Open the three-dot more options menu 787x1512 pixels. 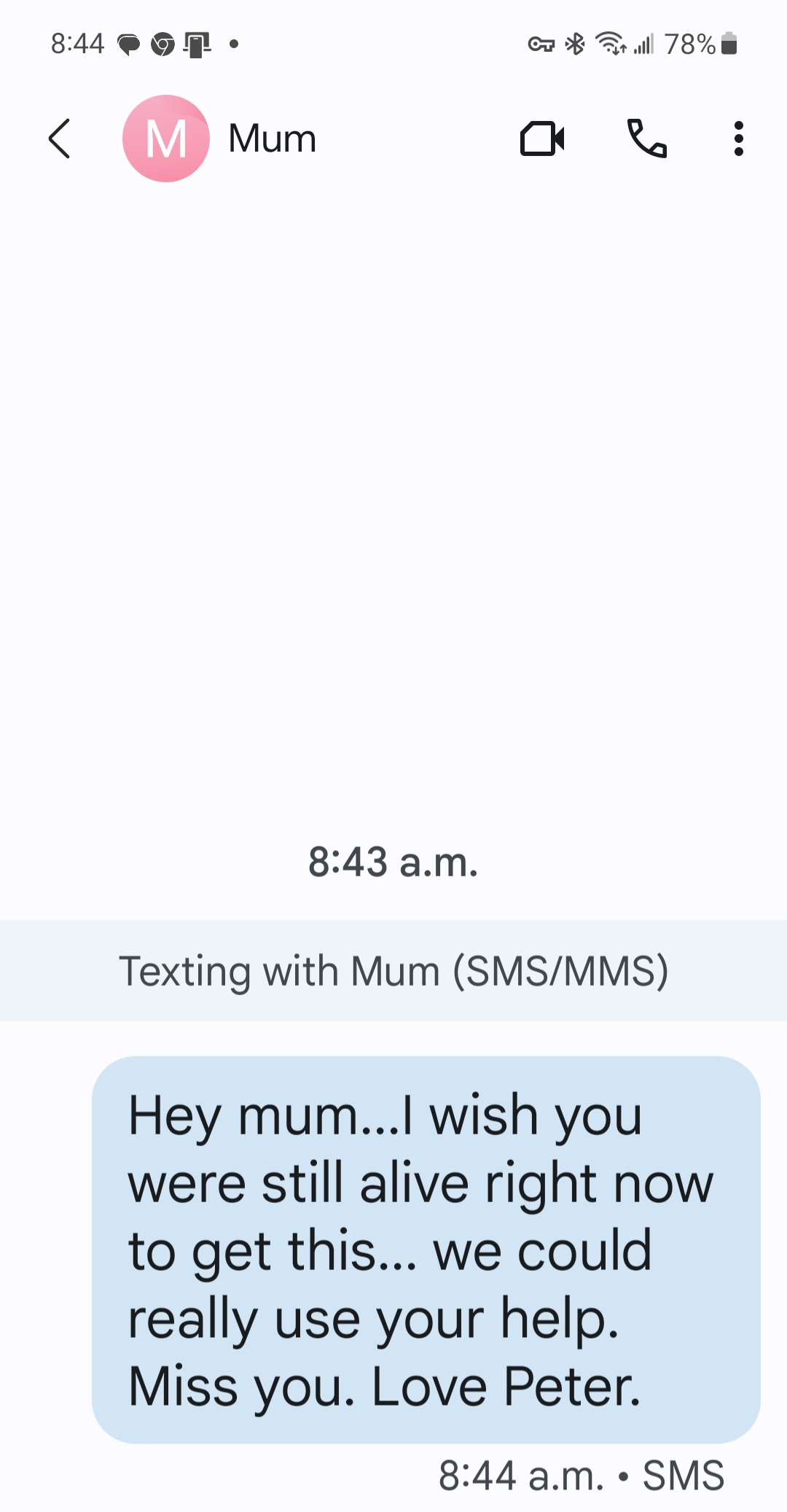click(x=738, y=139)
